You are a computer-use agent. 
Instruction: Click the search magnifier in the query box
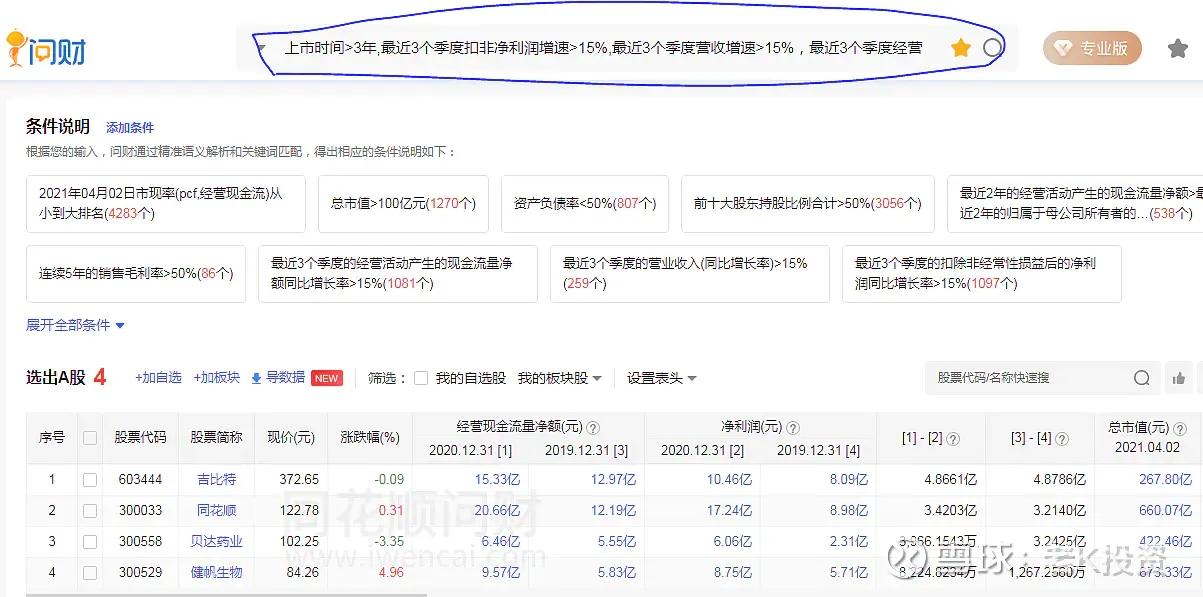992,48
